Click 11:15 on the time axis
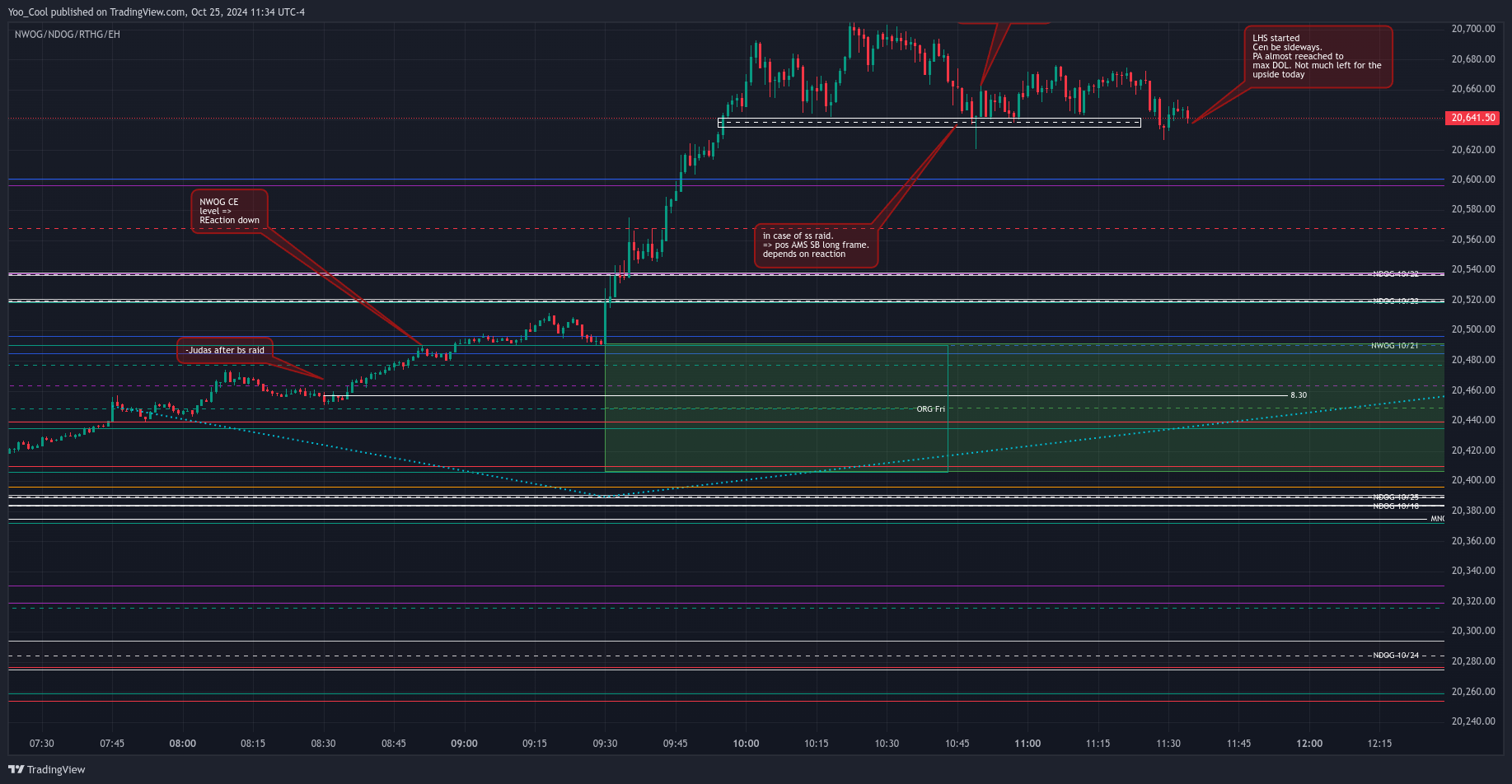The image size is (1512, 784). (1098, 744)
